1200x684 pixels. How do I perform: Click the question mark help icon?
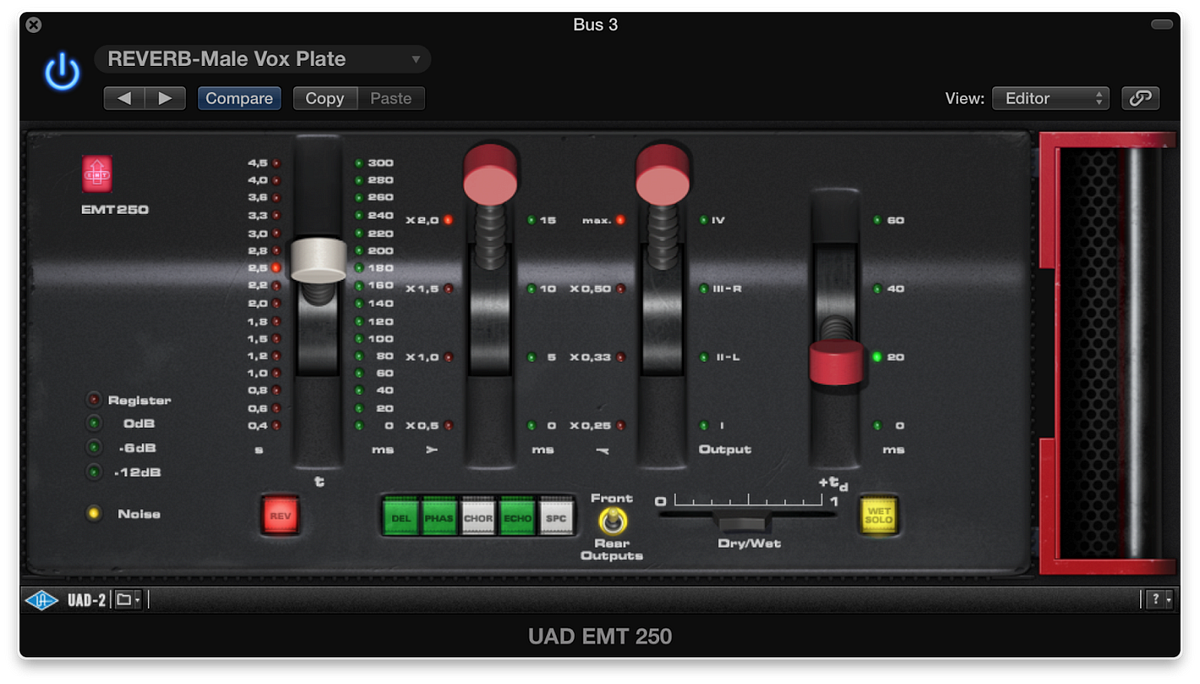(x=1156, y=598)
